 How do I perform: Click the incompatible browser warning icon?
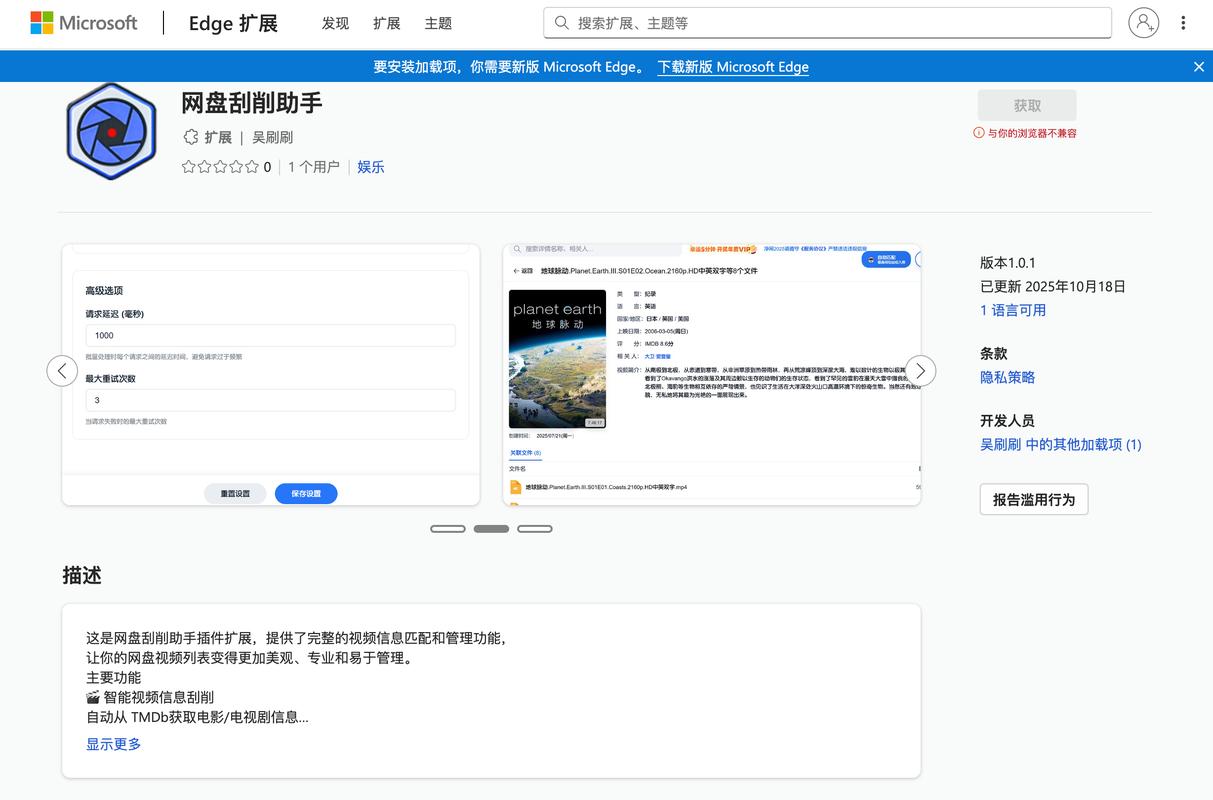(979, 133)
